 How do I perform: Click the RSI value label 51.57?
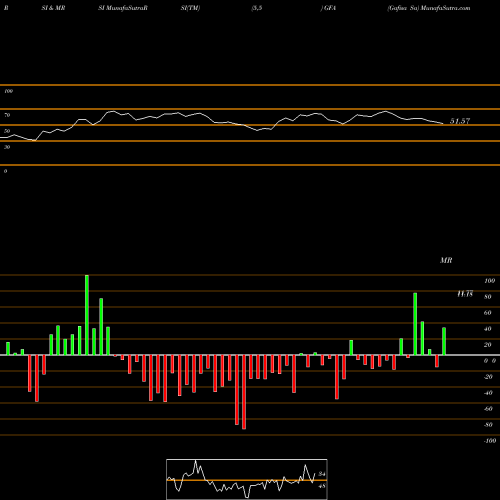(460, 121)
